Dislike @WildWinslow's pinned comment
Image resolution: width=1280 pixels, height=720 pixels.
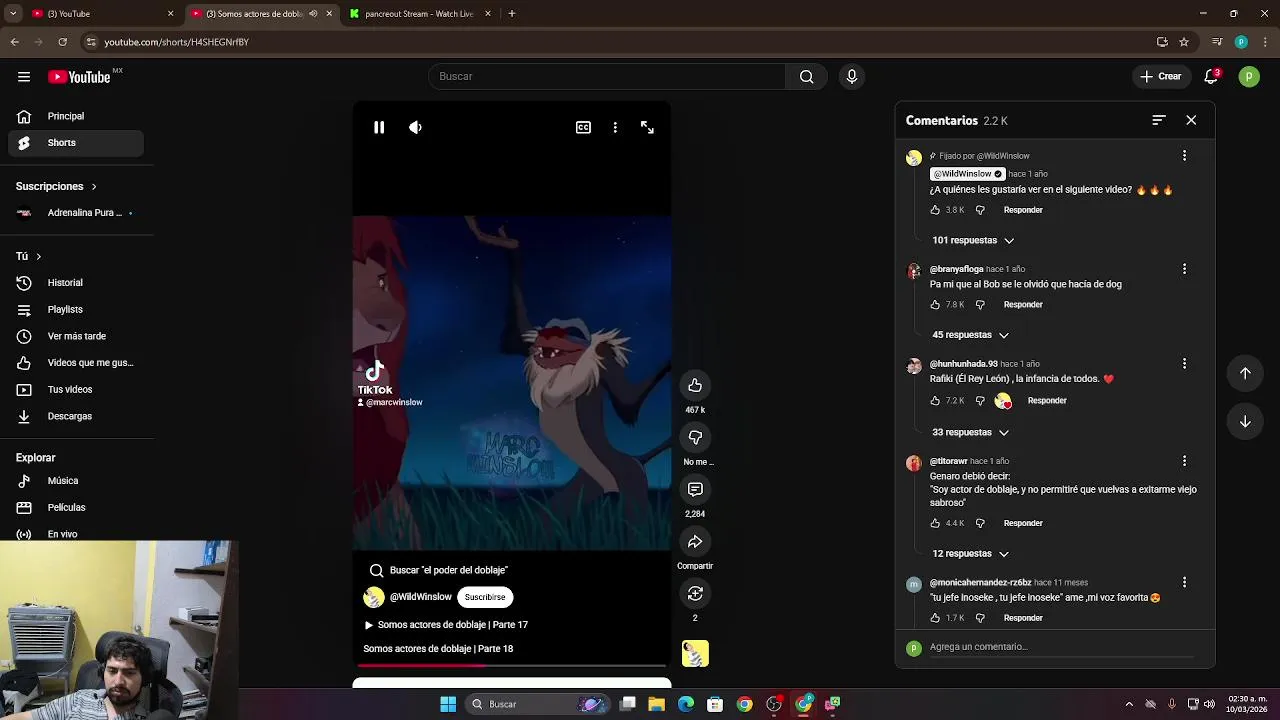tap(980, 210)
